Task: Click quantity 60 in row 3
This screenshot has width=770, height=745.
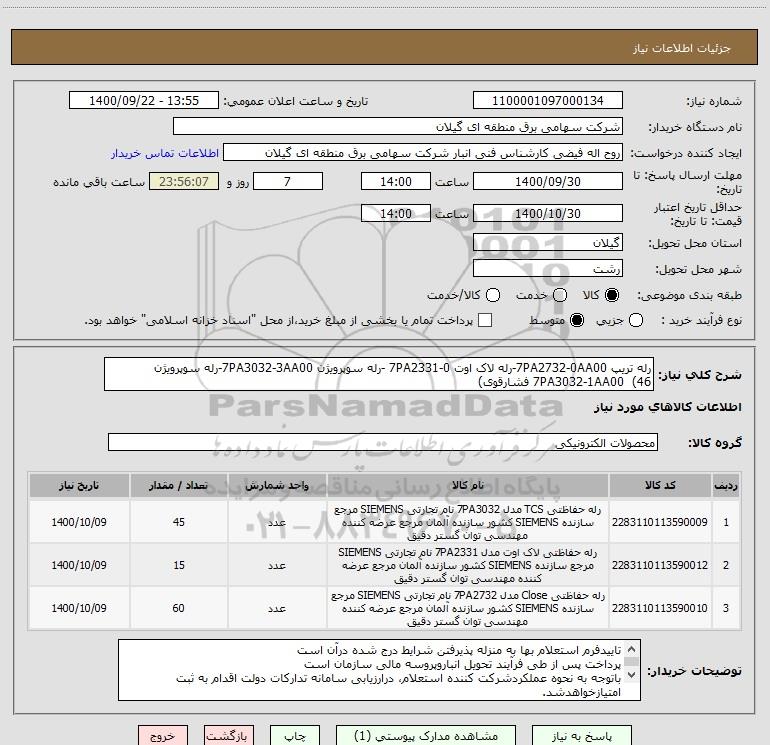Action: 179,608
